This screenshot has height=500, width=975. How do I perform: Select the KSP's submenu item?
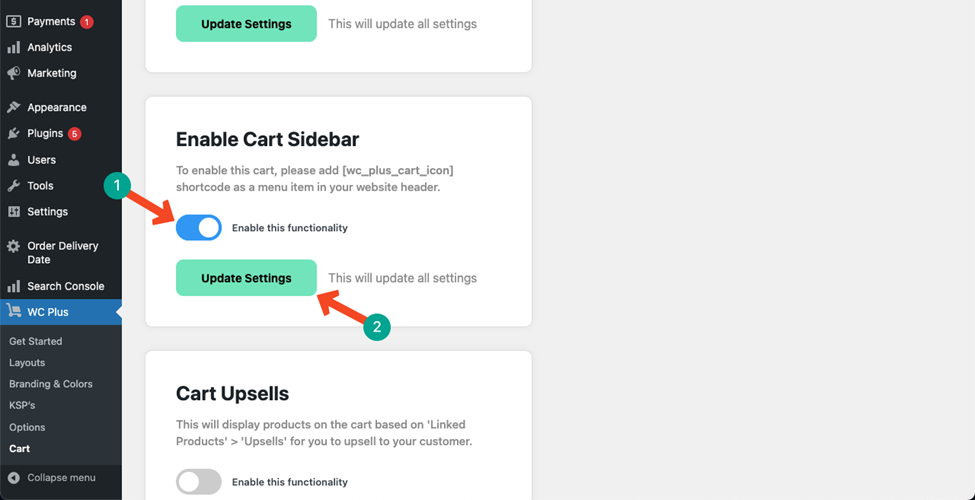pos(22,405)
